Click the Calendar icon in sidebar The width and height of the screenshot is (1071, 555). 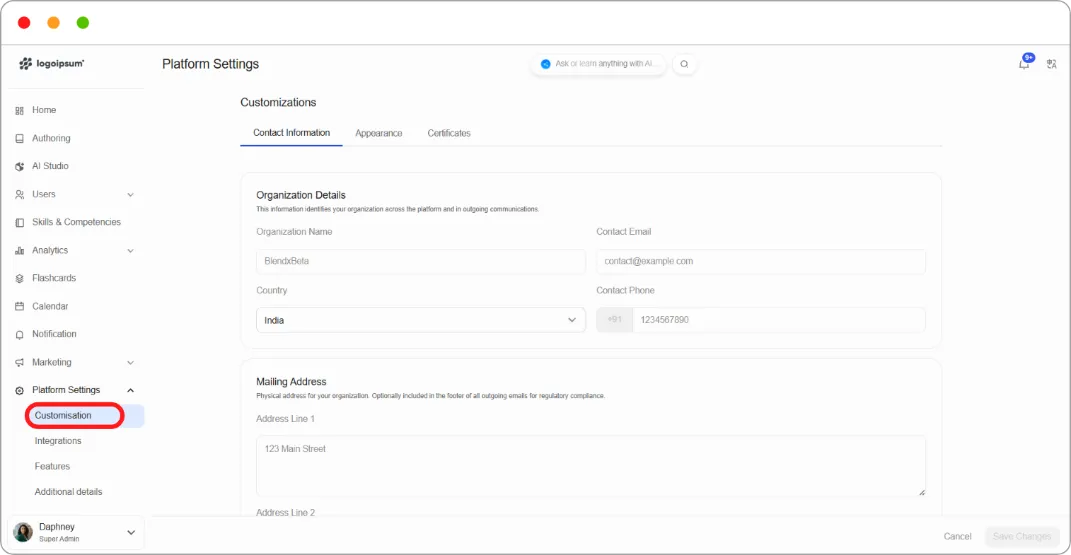[19, 307]
